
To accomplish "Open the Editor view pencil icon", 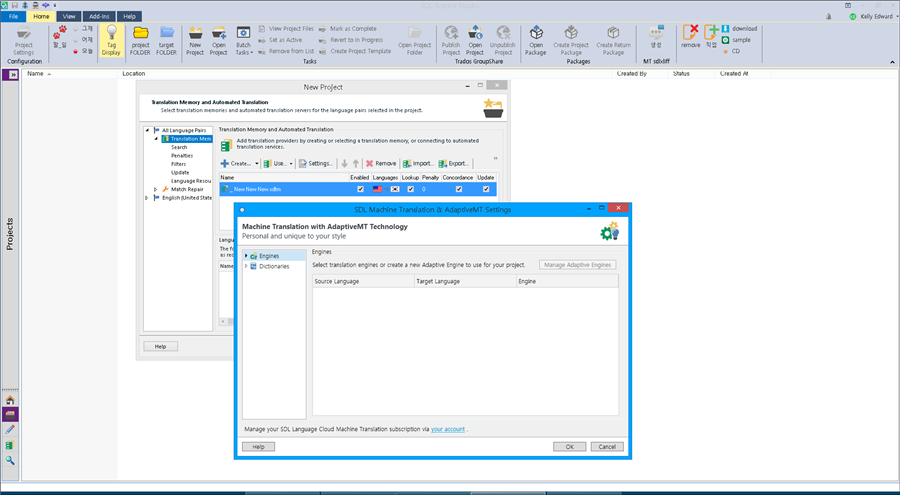I will tap(10, 430).
